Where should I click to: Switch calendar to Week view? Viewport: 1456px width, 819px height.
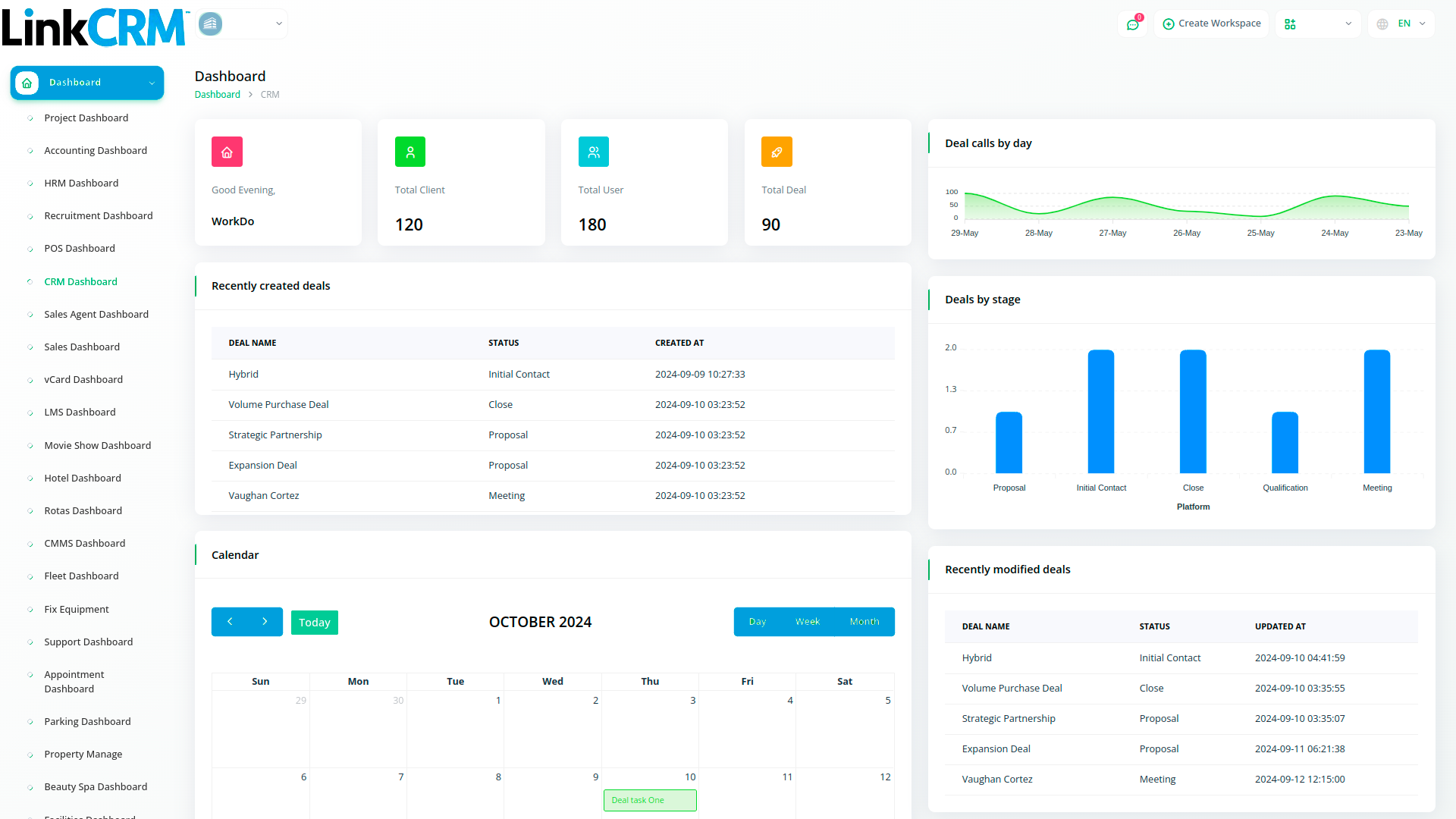pos(807,622)
